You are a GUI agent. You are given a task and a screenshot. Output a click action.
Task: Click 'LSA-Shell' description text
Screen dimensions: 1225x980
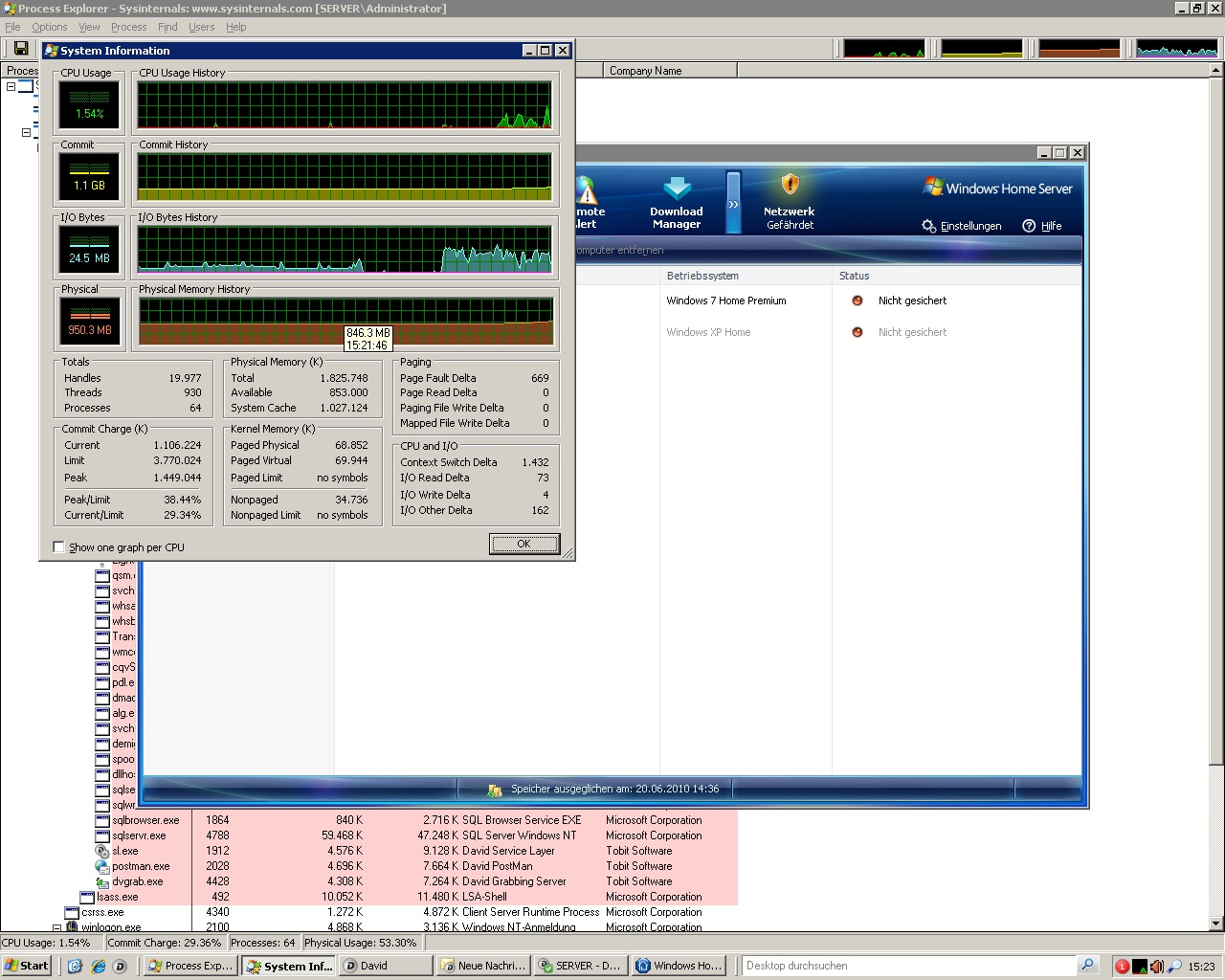(484, 897)
